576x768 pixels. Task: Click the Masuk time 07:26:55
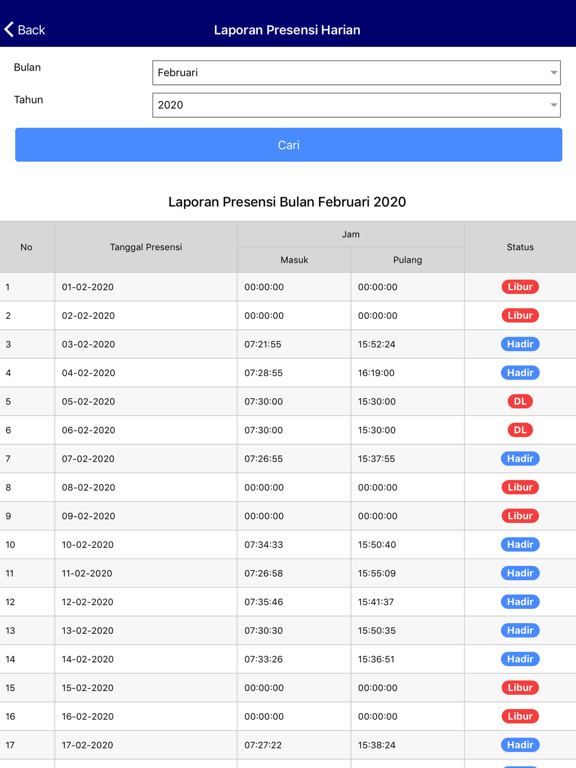[264, 459]
